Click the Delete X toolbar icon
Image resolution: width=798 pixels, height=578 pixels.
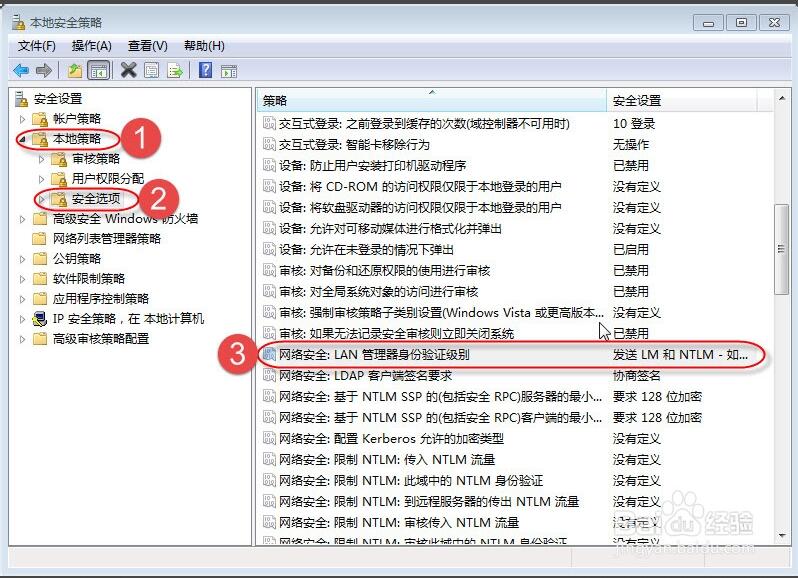tap(128, 70)
